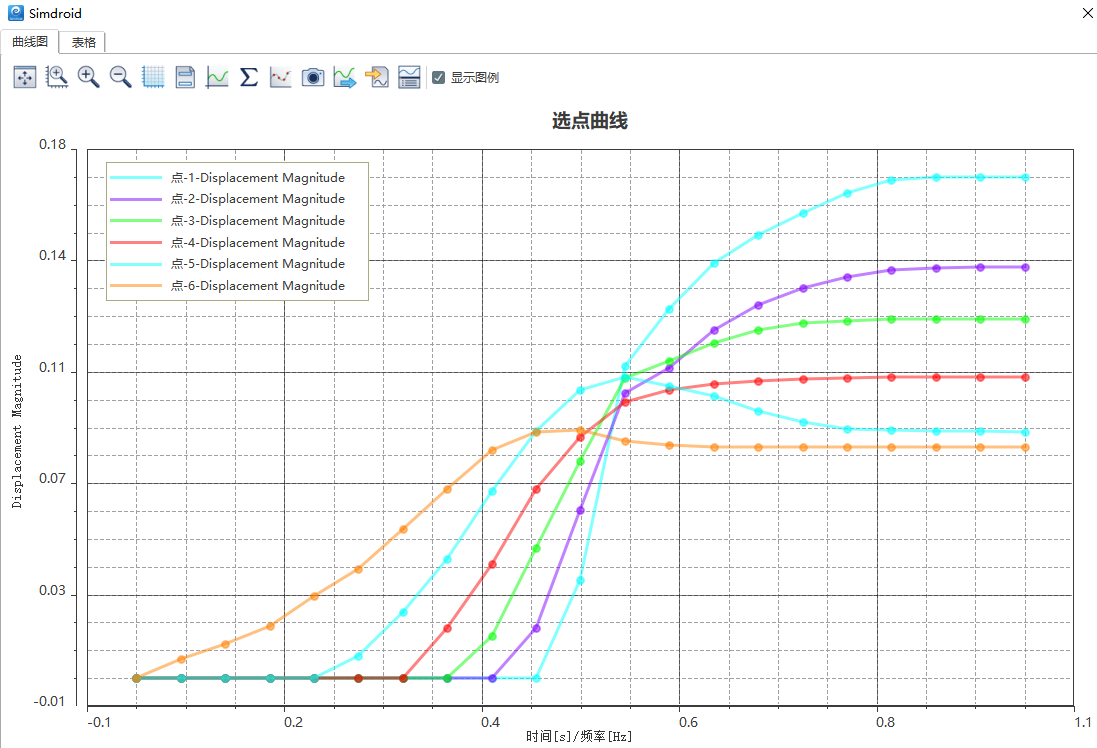Click the red line swatch in legend

click(x=136, y=243)
